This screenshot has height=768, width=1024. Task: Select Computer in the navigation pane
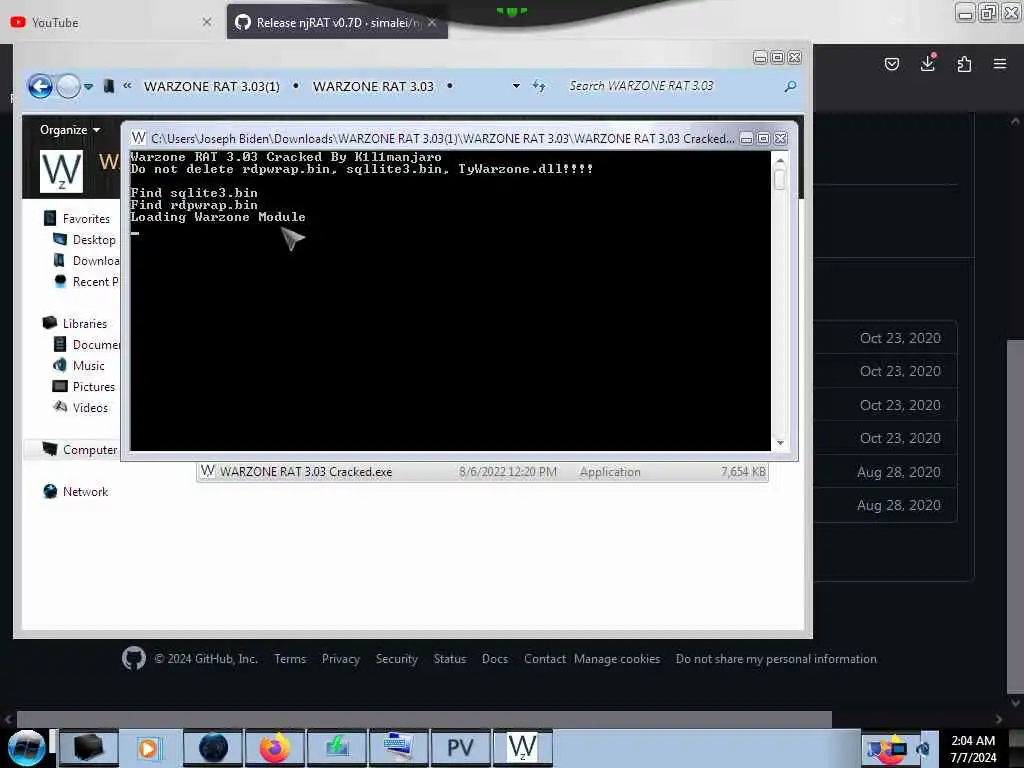[x=80, y=449]
